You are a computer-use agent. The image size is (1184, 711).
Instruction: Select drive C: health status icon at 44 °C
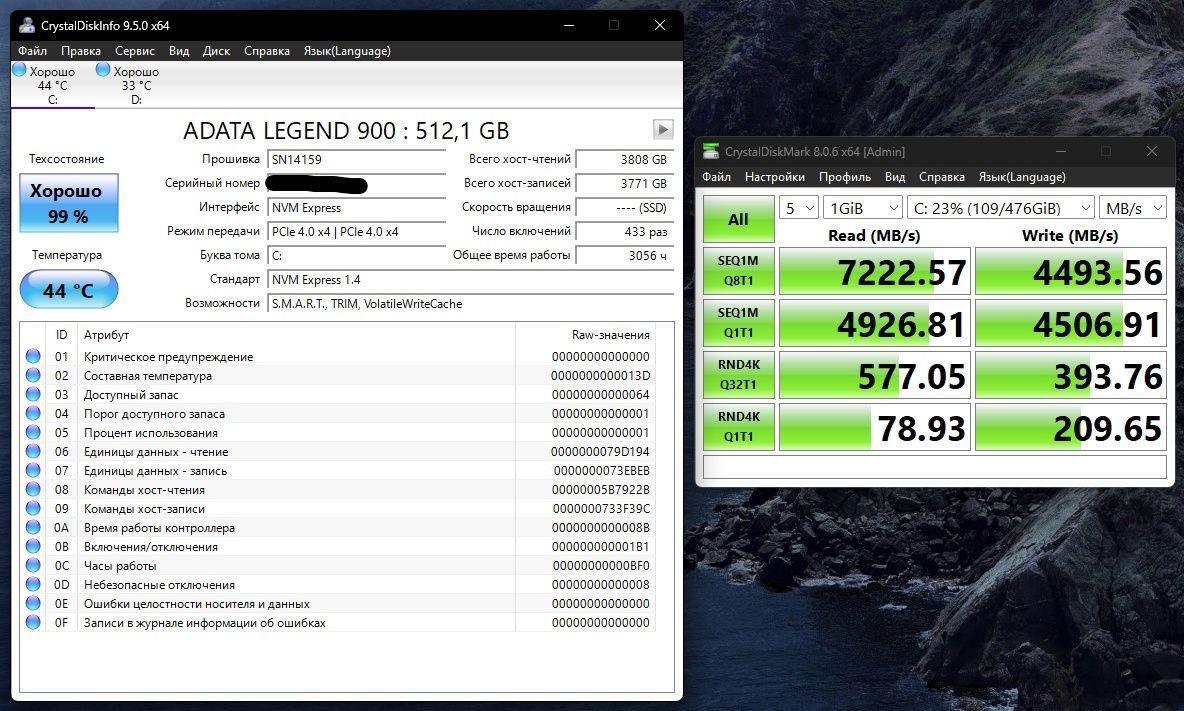click(20, 69)
